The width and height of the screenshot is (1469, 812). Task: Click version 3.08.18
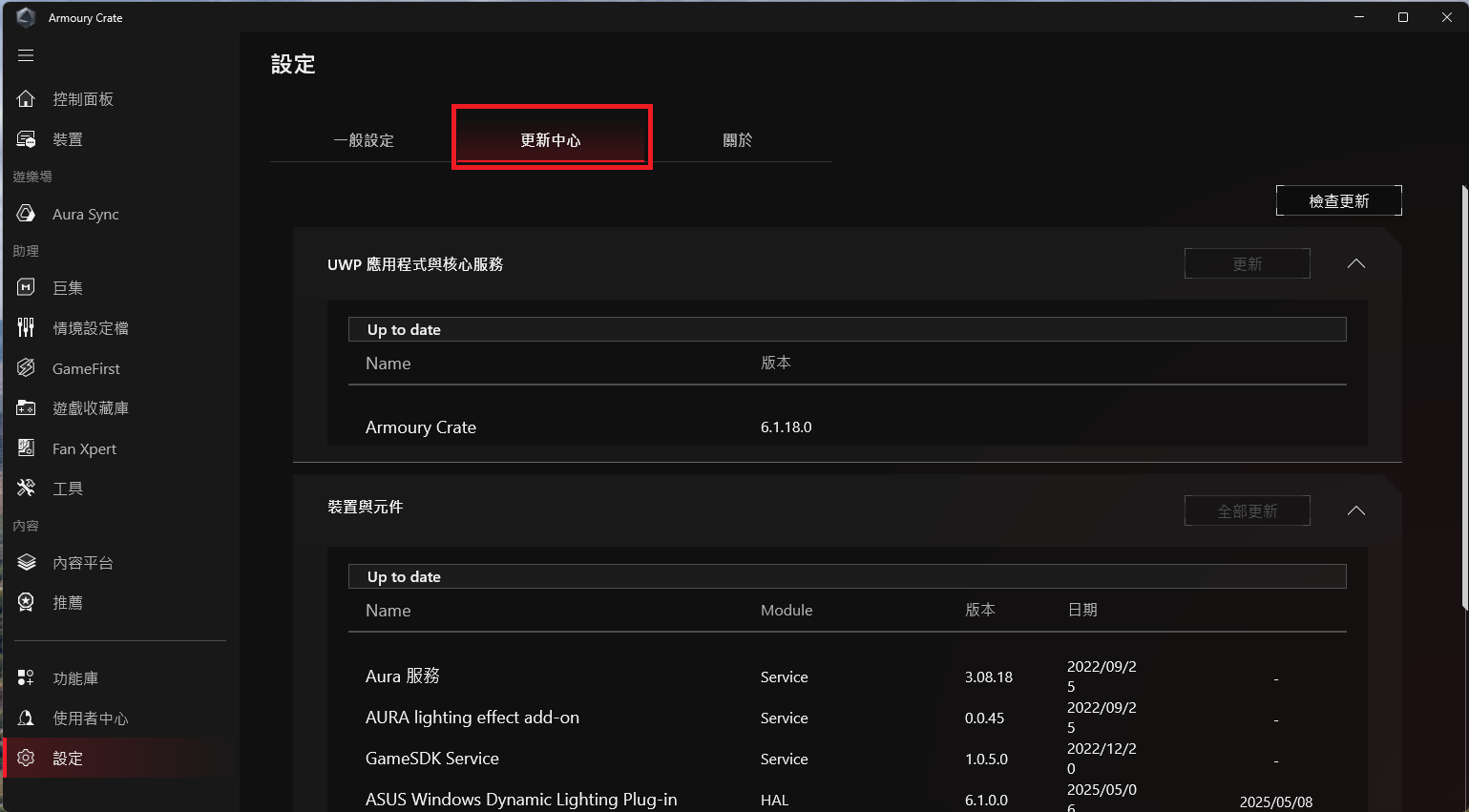988,677
